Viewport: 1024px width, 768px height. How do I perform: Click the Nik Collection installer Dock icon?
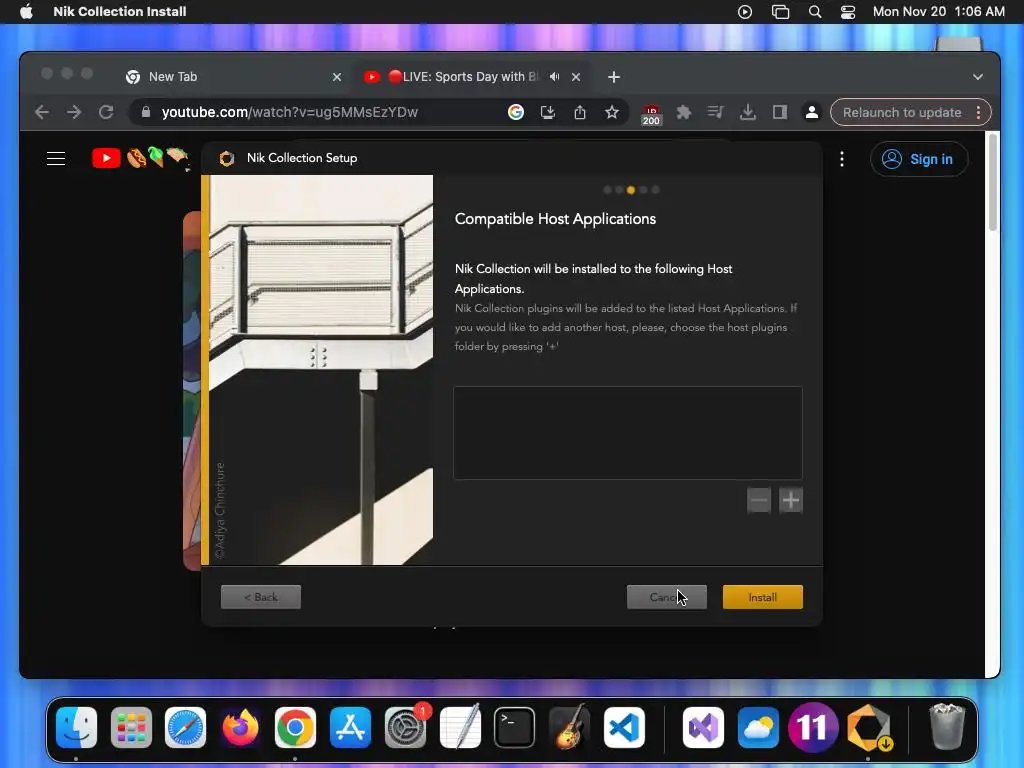[869, 727]
